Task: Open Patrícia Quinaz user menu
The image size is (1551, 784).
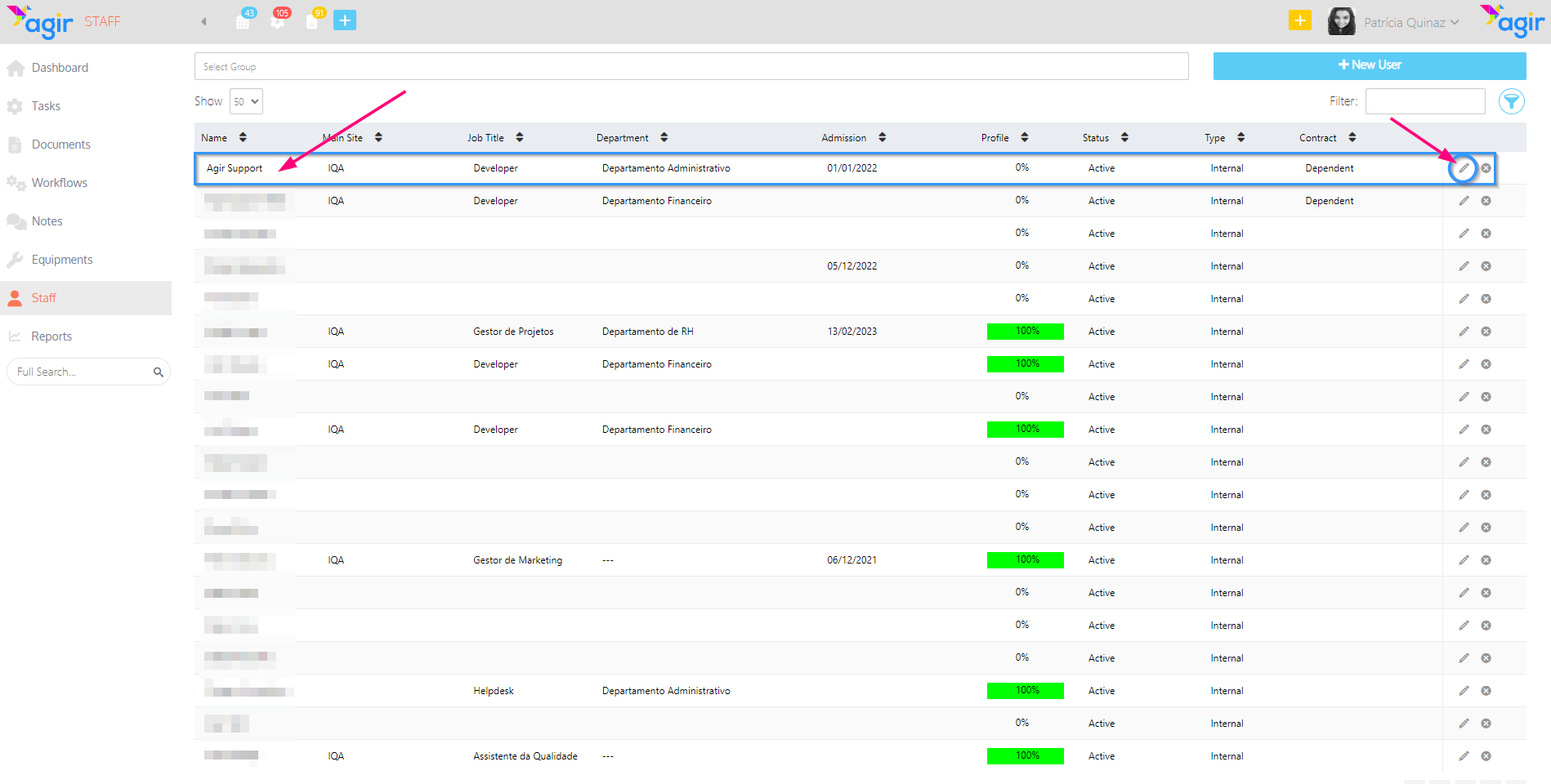Action: coord(1410,22)
